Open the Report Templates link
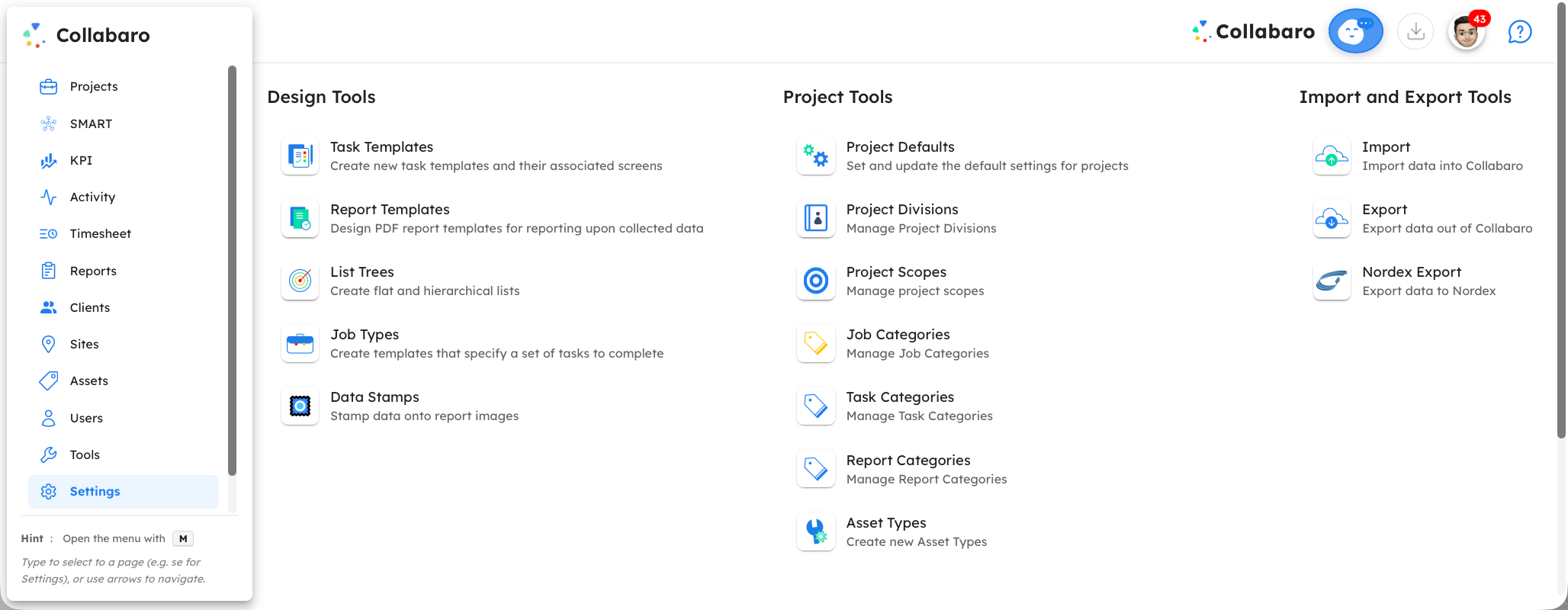Image resolution: width=1568 pixels, height=610 pixels. click(x=390, y=209)
